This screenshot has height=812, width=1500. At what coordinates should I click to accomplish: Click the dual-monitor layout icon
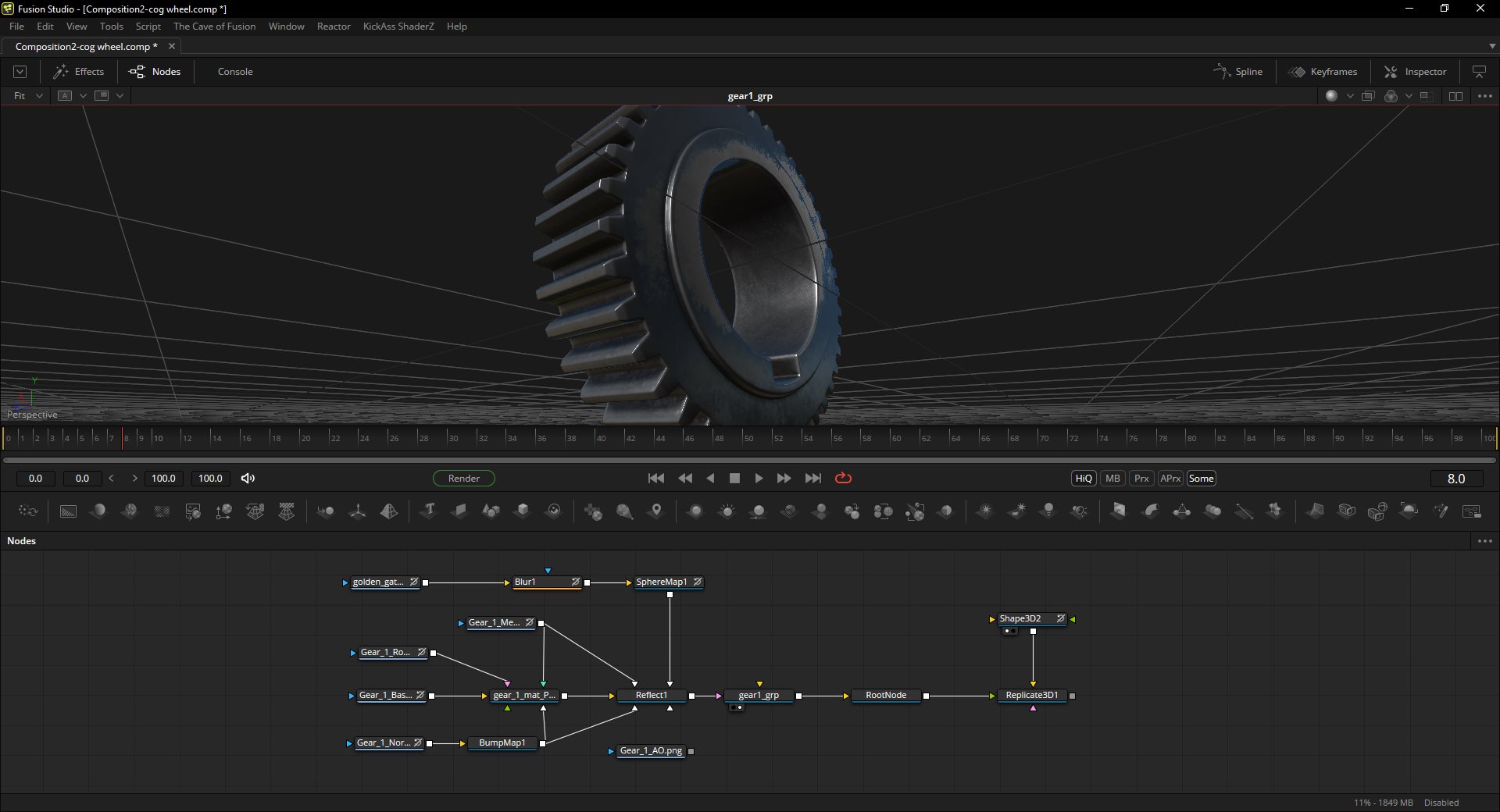1479,71
